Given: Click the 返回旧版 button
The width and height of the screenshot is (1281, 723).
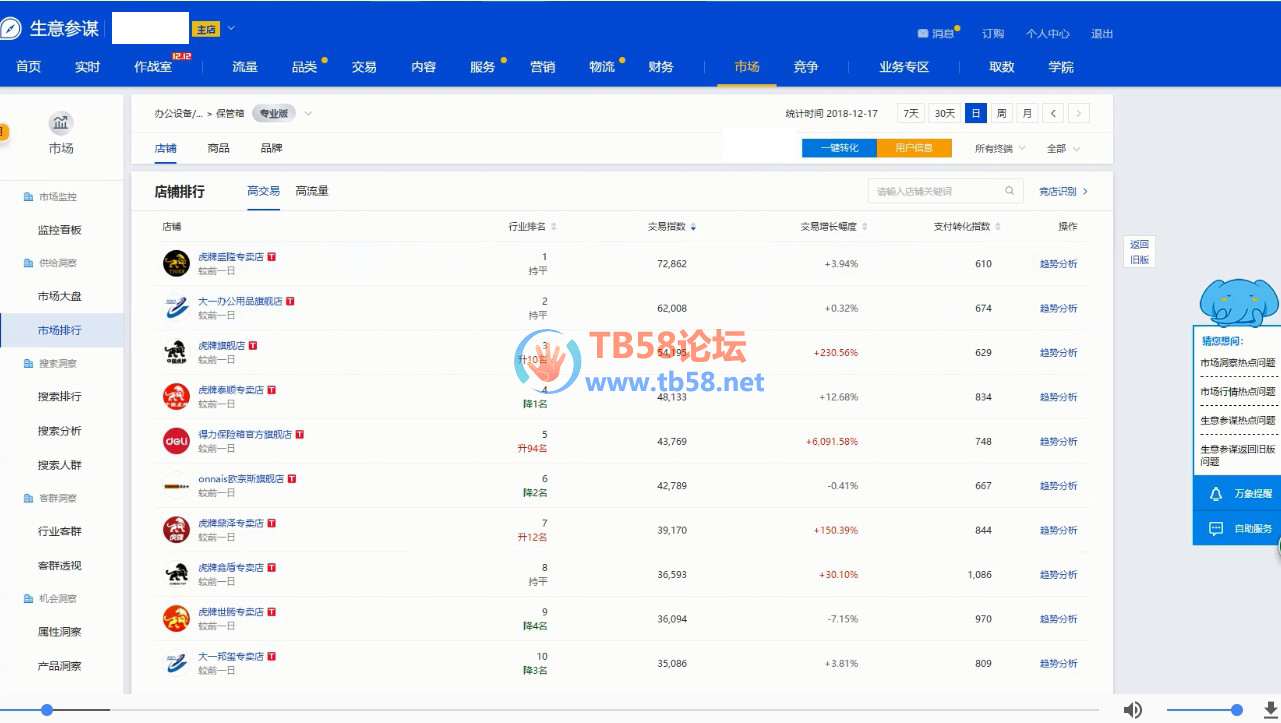Looking at the screenshot, I should tap(1139, 252).
